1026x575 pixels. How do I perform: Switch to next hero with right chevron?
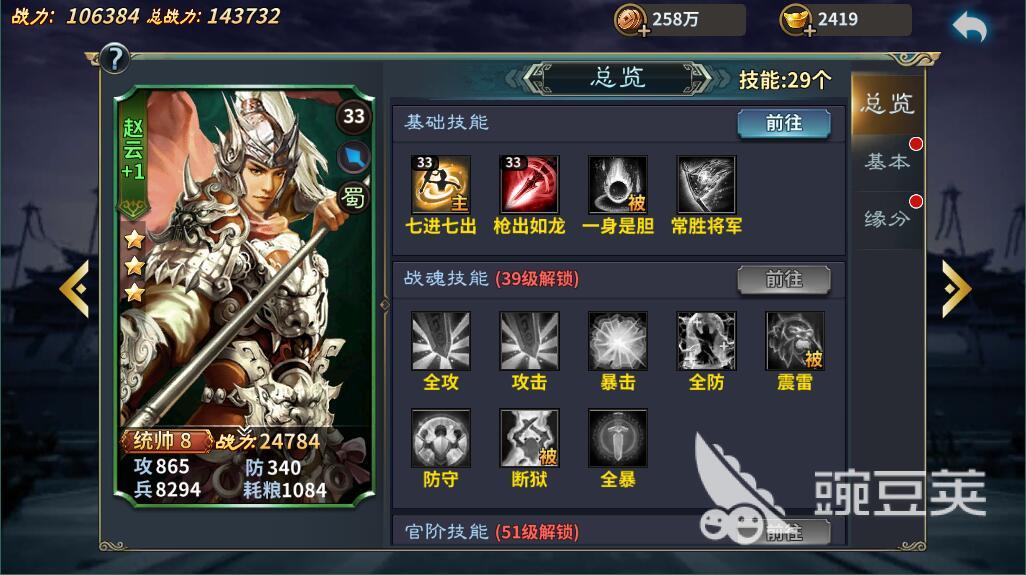pos(956,288)
